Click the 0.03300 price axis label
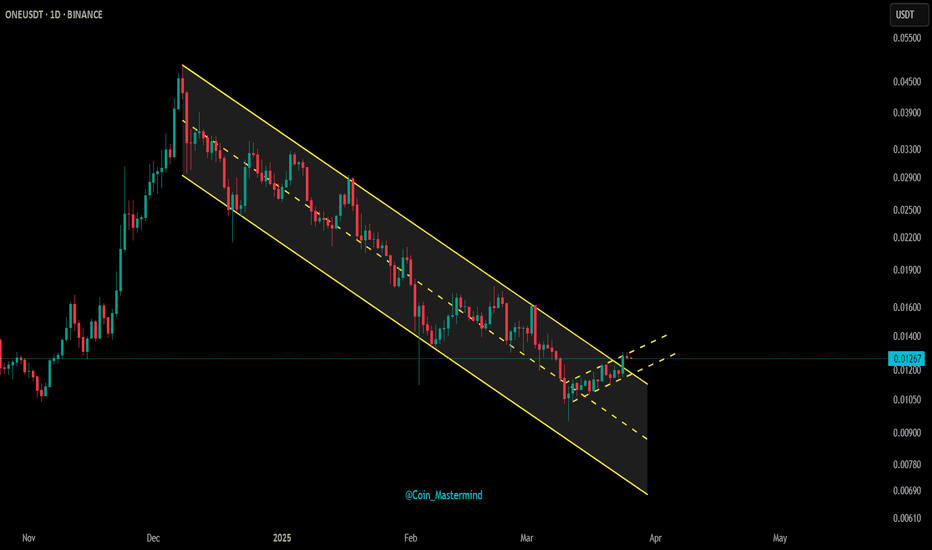Image resolution: width=932 pixels, height=550 pixels. point(907,149)
